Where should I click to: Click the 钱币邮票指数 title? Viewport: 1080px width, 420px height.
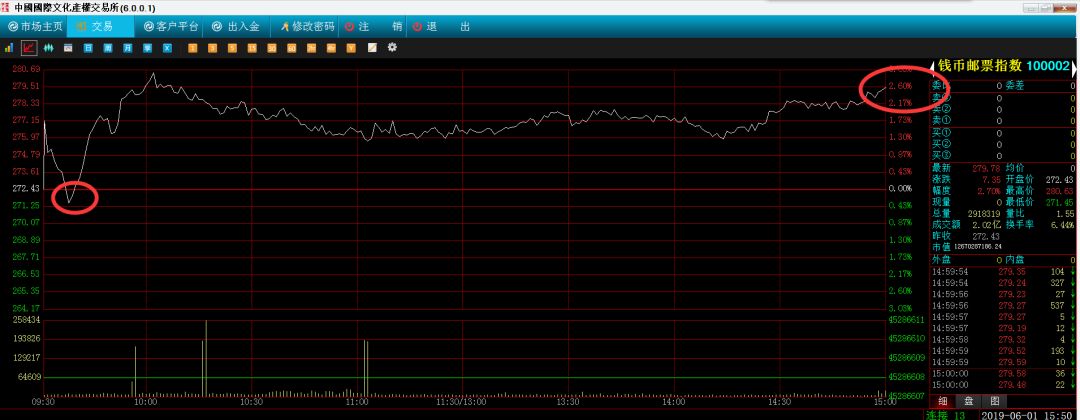pyautogui.click(x=980, y=66)
